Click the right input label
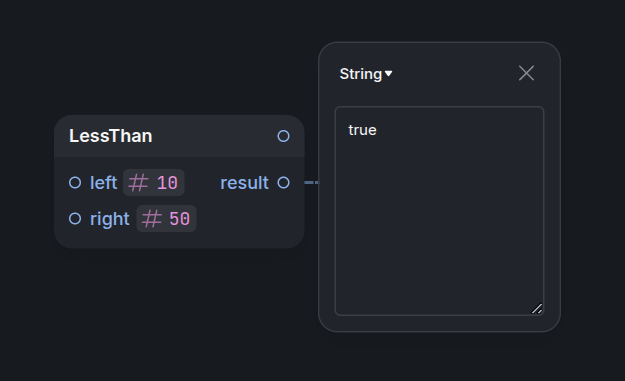 point(110,219)
